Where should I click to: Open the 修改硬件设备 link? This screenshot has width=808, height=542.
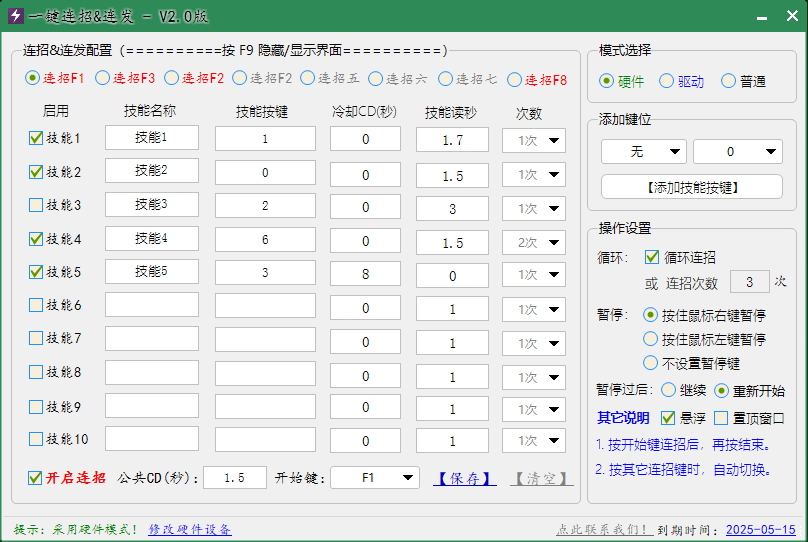(x=190, y=529)
